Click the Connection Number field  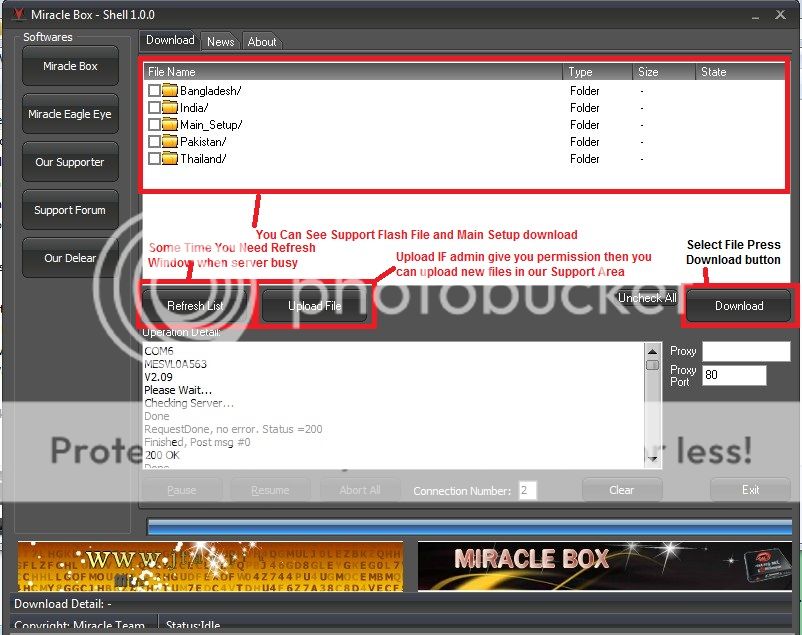point(527,490)
